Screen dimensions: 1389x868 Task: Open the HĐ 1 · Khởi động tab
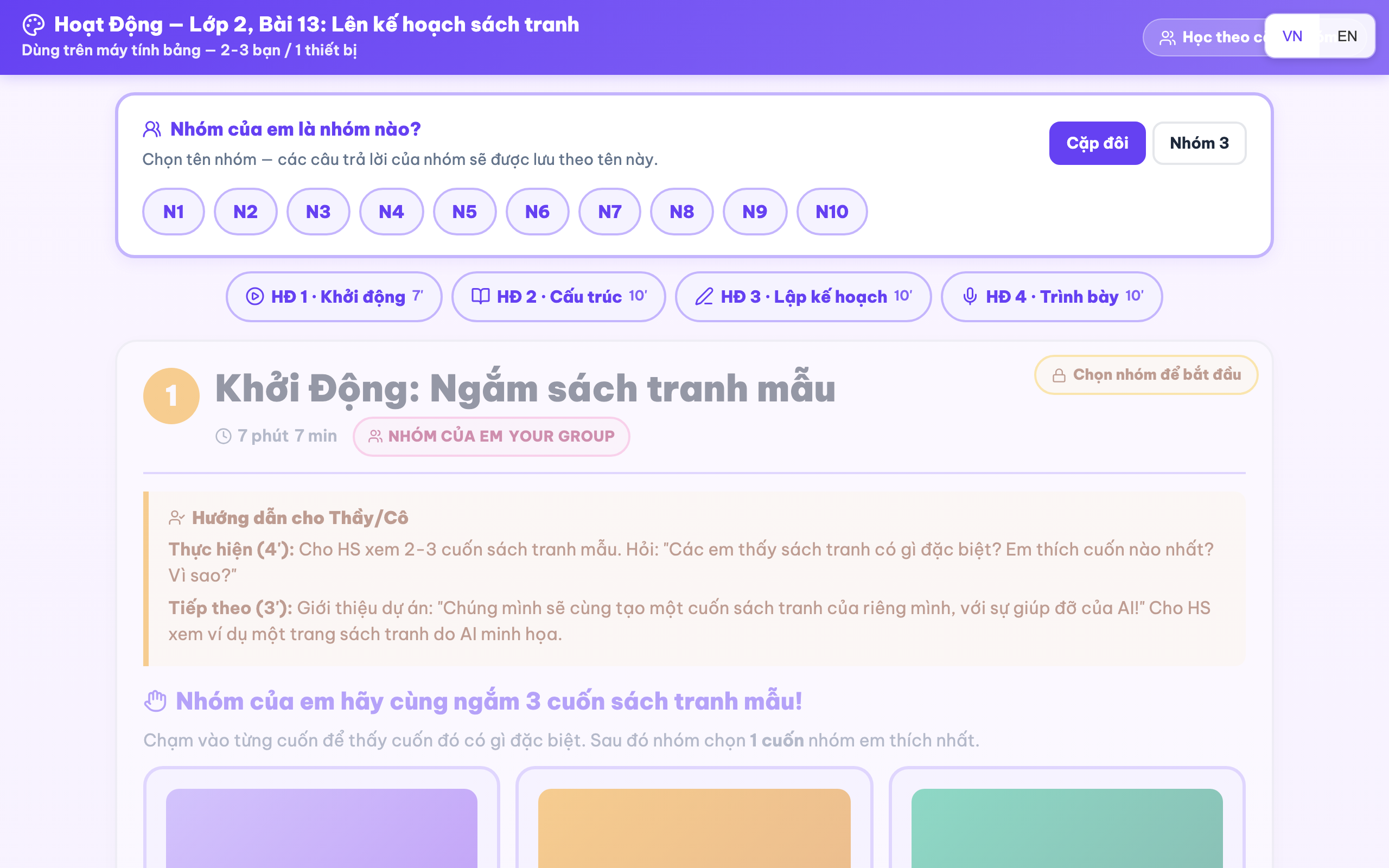(x=334, y=296)
